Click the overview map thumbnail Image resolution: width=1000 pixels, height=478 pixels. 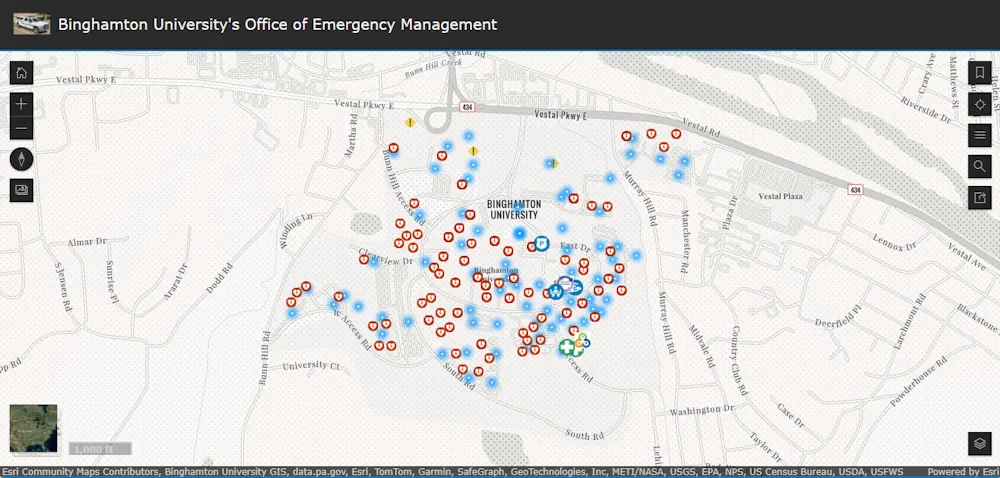(x=33, y=428)
